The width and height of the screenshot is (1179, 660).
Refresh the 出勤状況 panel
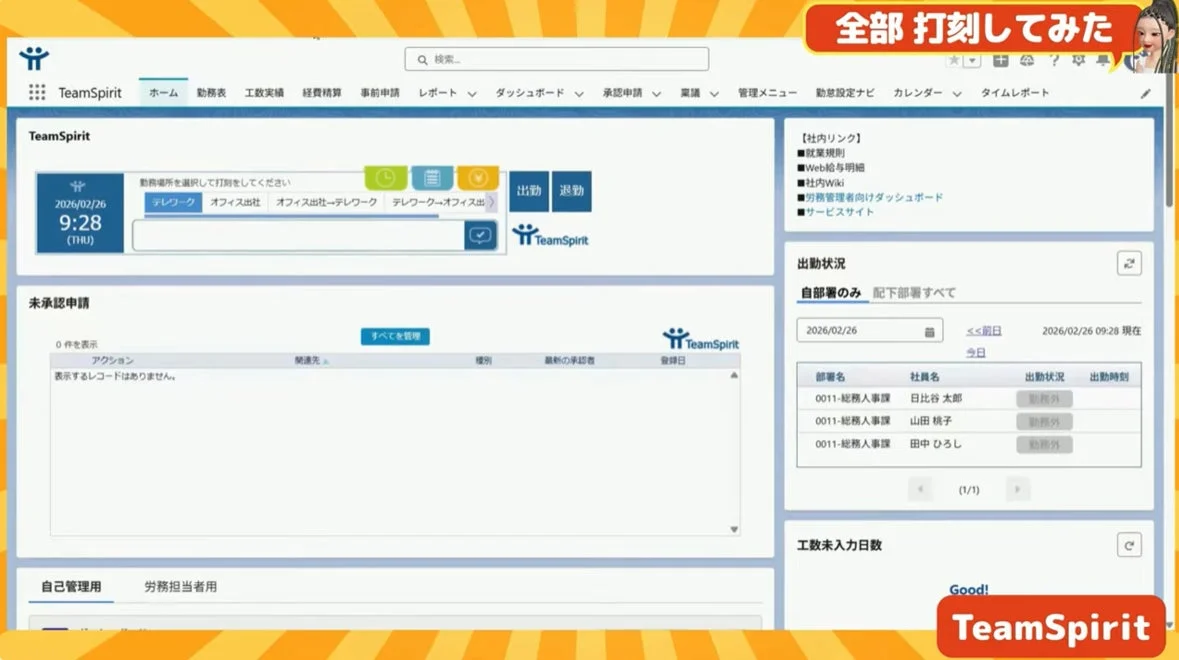point(1129,263)
